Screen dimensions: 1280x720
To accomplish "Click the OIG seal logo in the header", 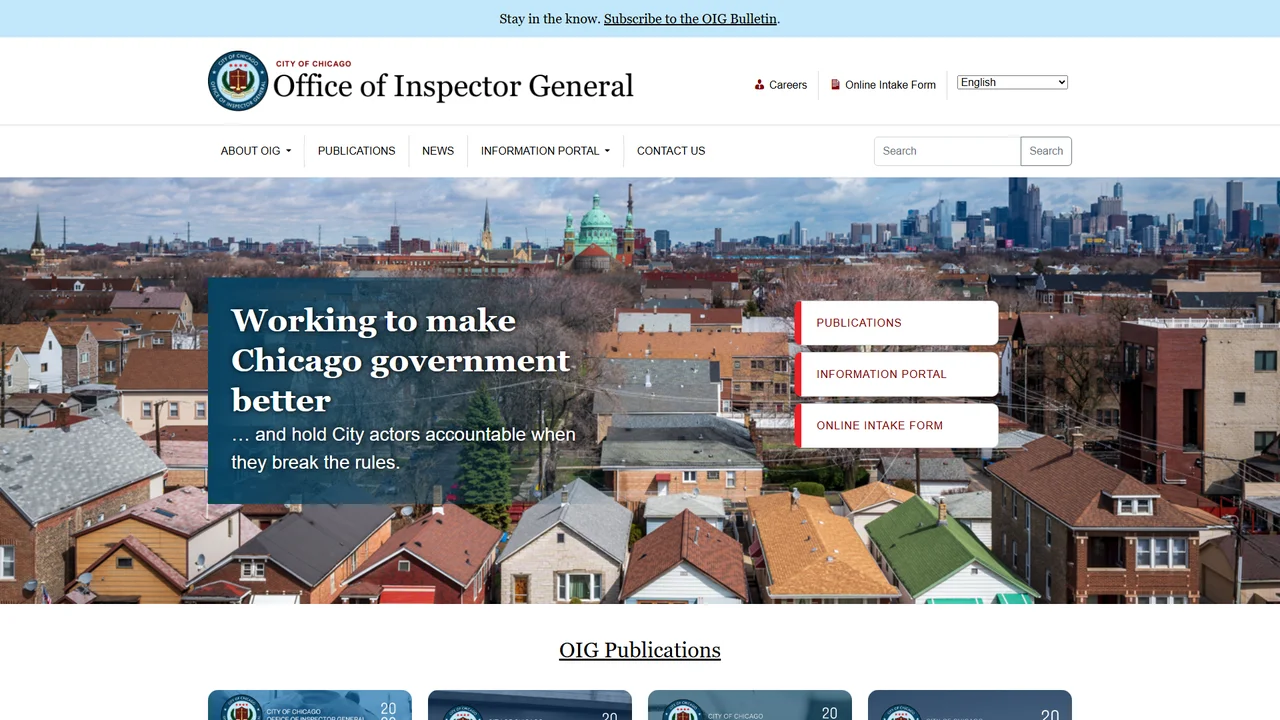I will click(238, 81).
